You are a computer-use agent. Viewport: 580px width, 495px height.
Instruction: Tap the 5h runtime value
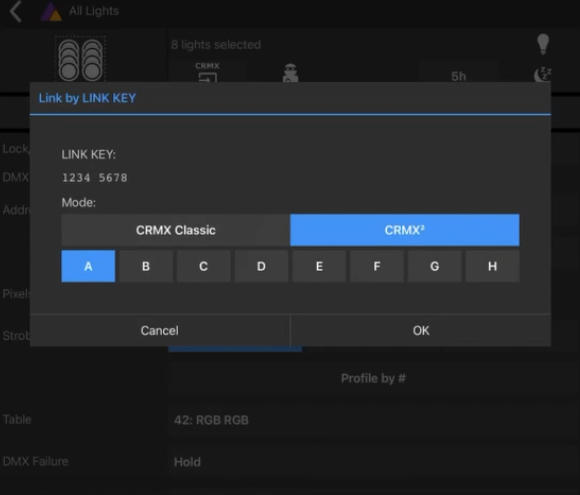[x=459, y=76]
